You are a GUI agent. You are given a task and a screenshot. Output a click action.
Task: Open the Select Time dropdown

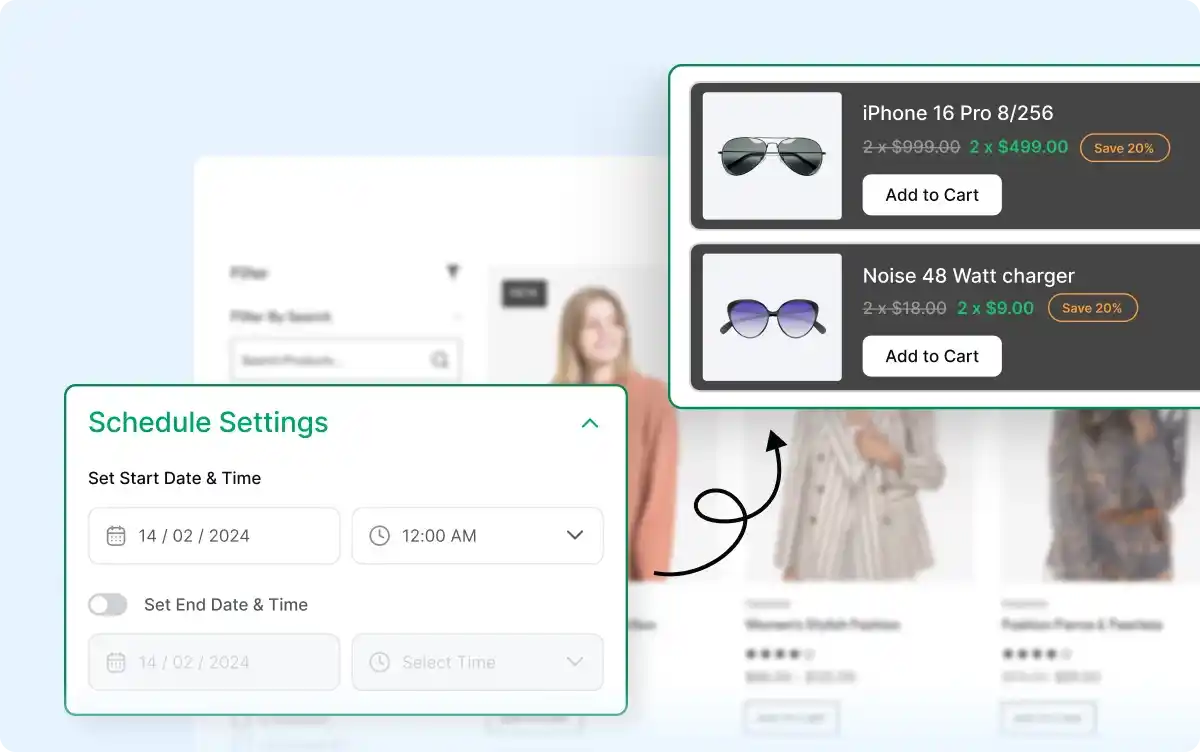tap(575, 662)
